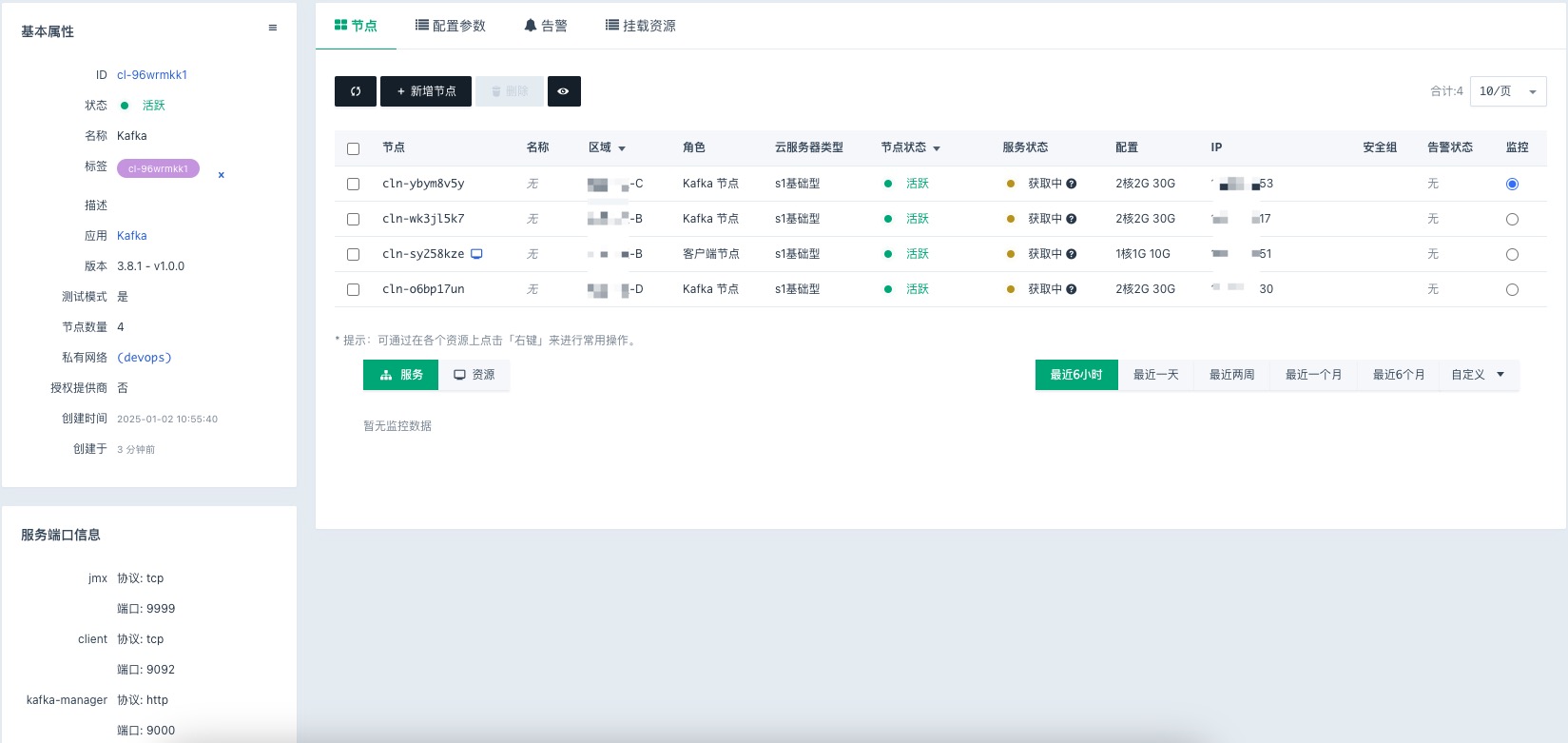Select the 资源 monitoring tab
Screen dimensions: 1568x743
pos(474,375)
